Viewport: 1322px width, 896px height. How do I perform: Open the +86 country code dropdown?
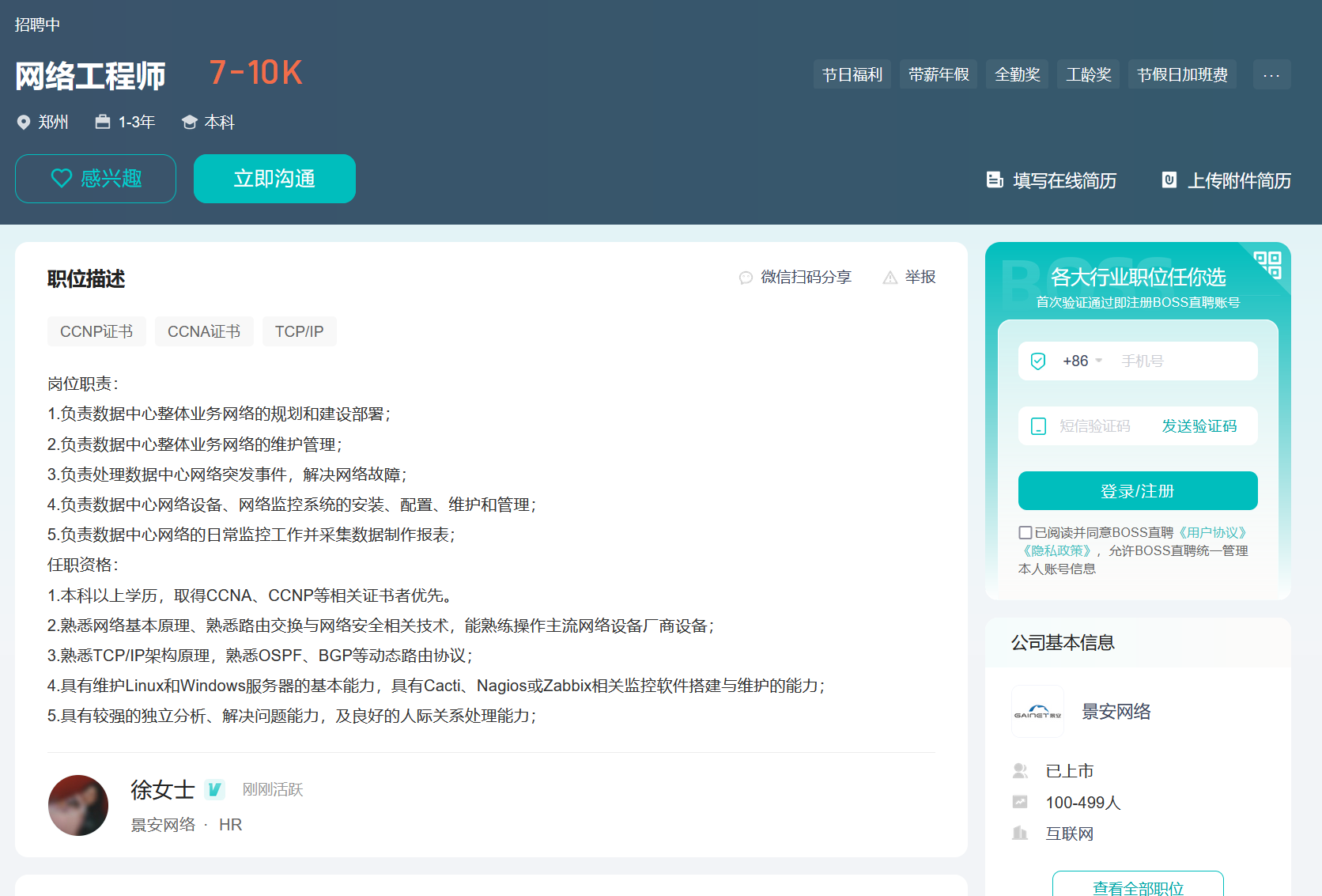point(1082,361)
